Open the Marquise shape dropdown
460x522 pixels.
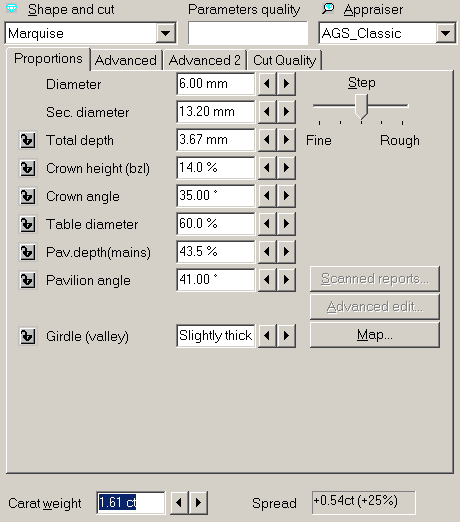166,33
